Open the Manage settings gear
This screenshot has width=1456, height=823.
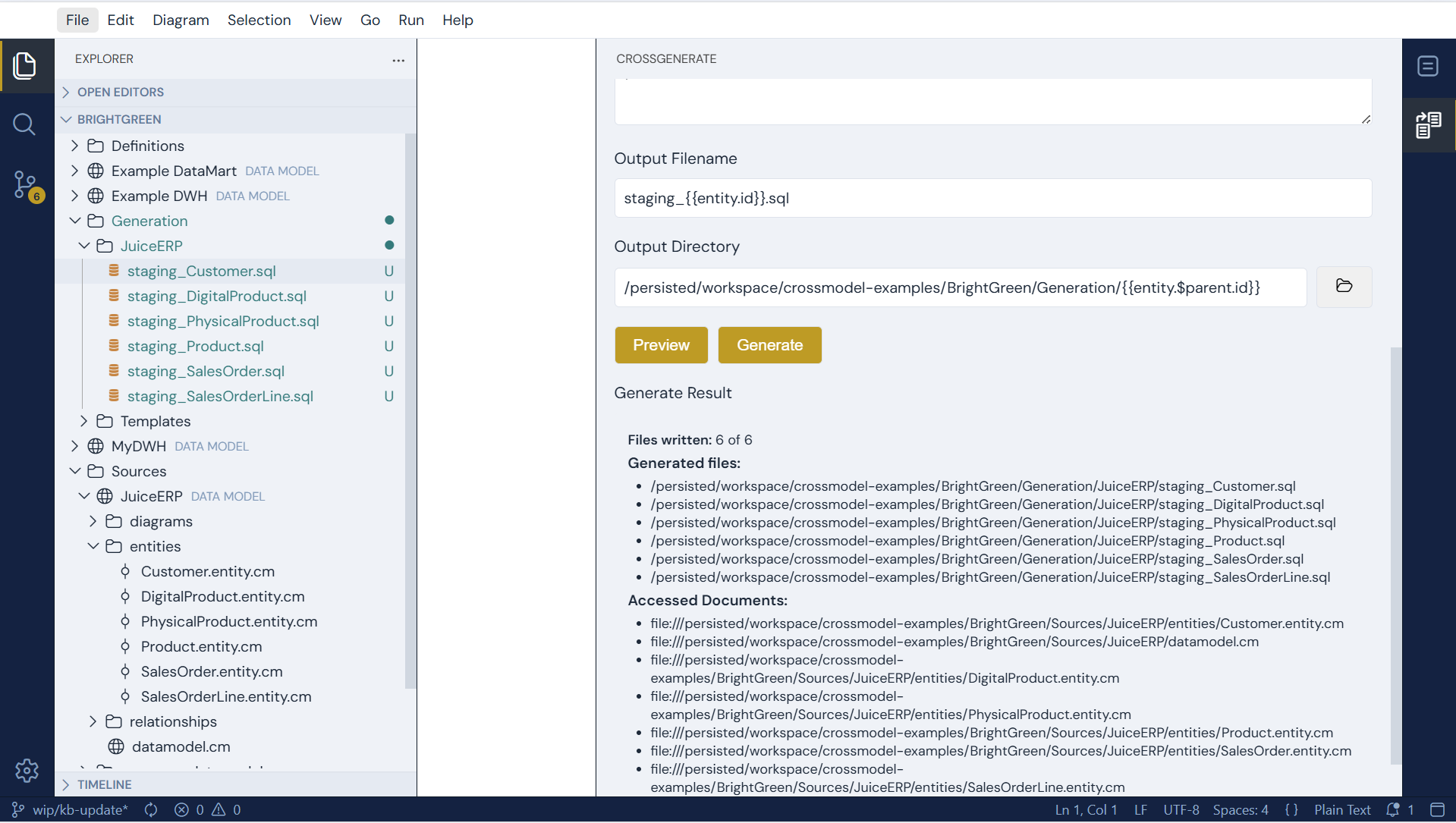coord(27,771)
